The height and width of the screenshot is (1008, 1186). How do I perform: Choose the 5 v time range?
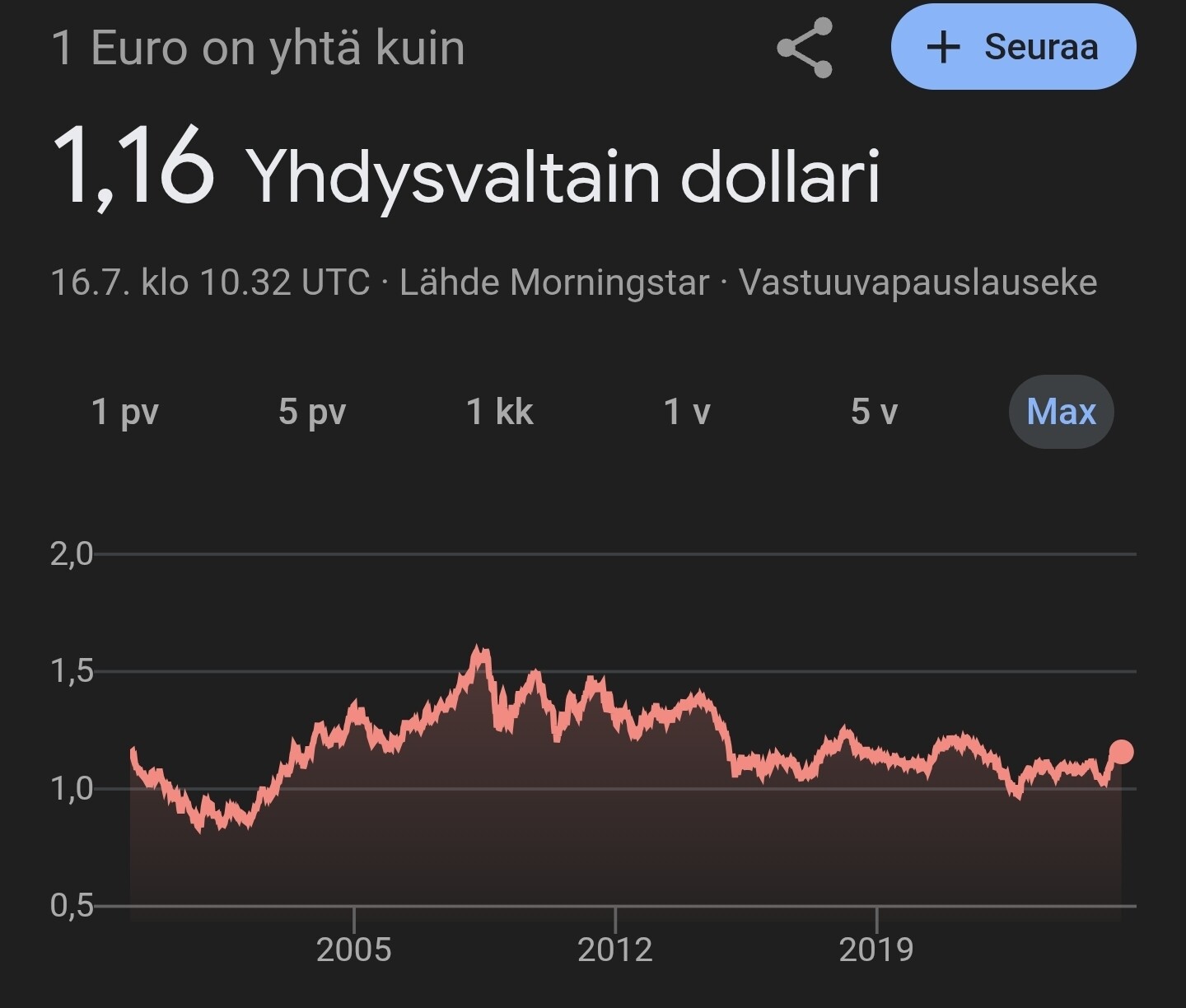tap(874, 411)
